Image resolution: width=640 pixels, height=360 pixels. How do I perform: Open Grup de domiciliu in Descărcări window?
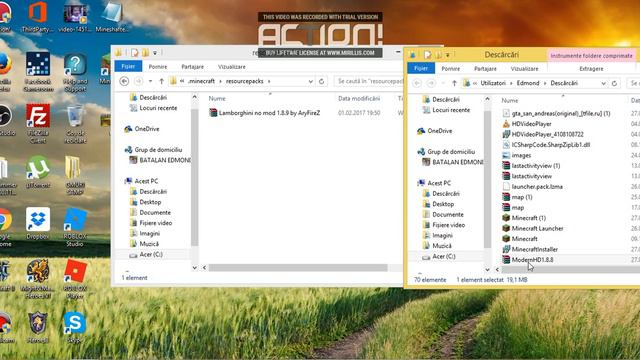coord(446,152)
